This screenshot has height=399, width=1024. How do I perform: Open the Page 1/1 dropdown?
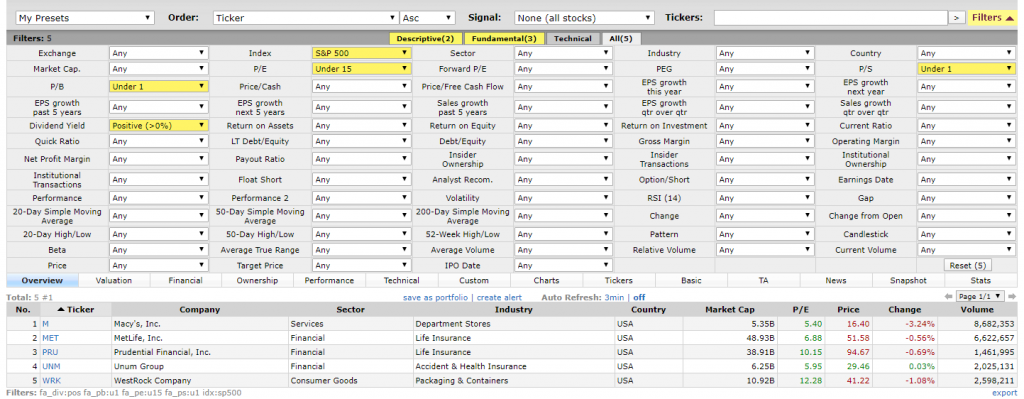click(980, 297)
